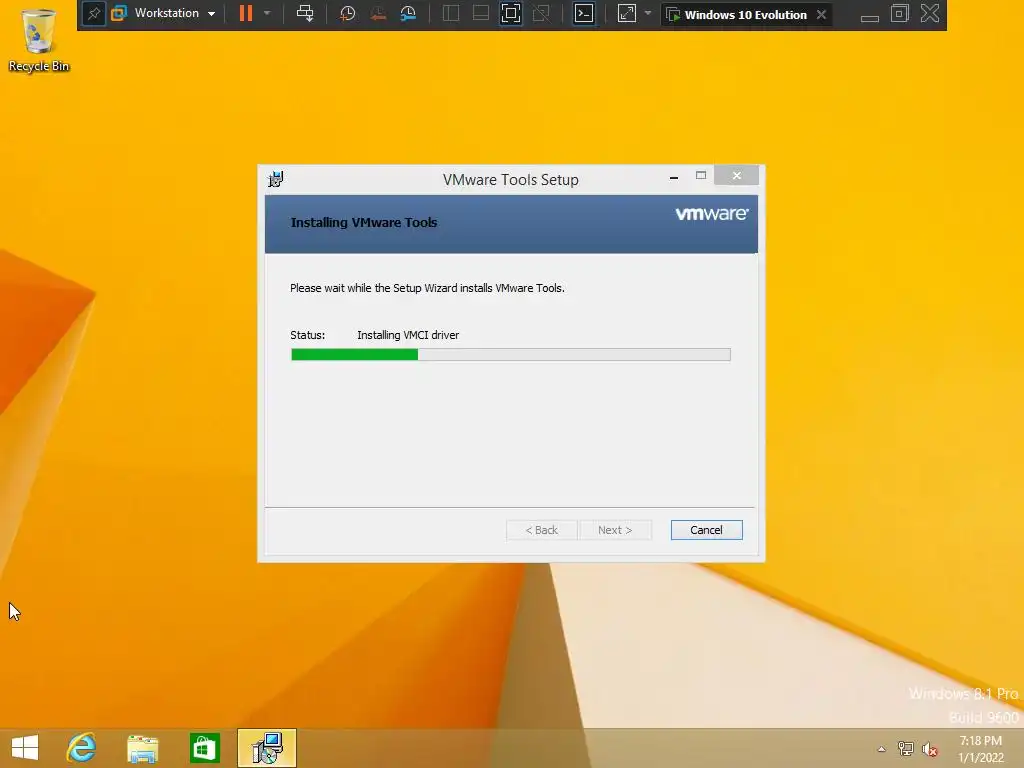Unpin the VMware fullscreen toolbar
The height and width of the screenshot is (768, 1024).
pos(93,14)
